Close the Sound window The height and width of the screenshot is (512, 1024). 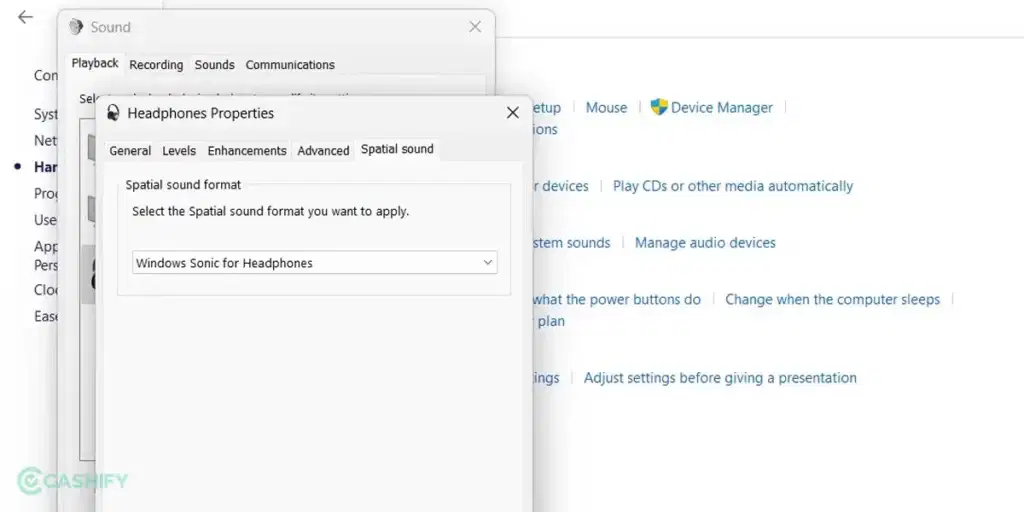pyautogui.click(x=475, y=27)
